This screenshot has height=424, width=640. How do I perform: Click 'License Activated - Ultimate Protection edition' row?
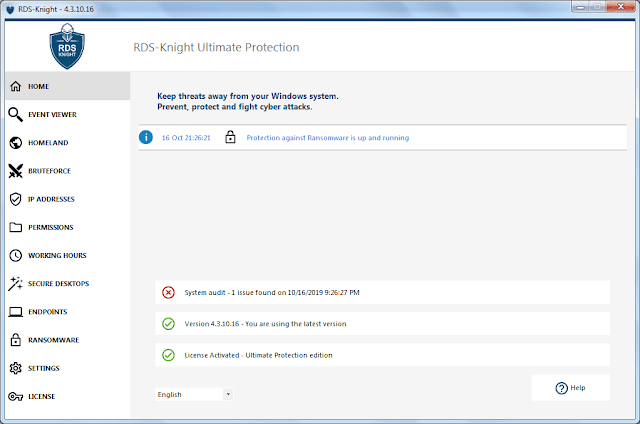(x=382, y=355)
